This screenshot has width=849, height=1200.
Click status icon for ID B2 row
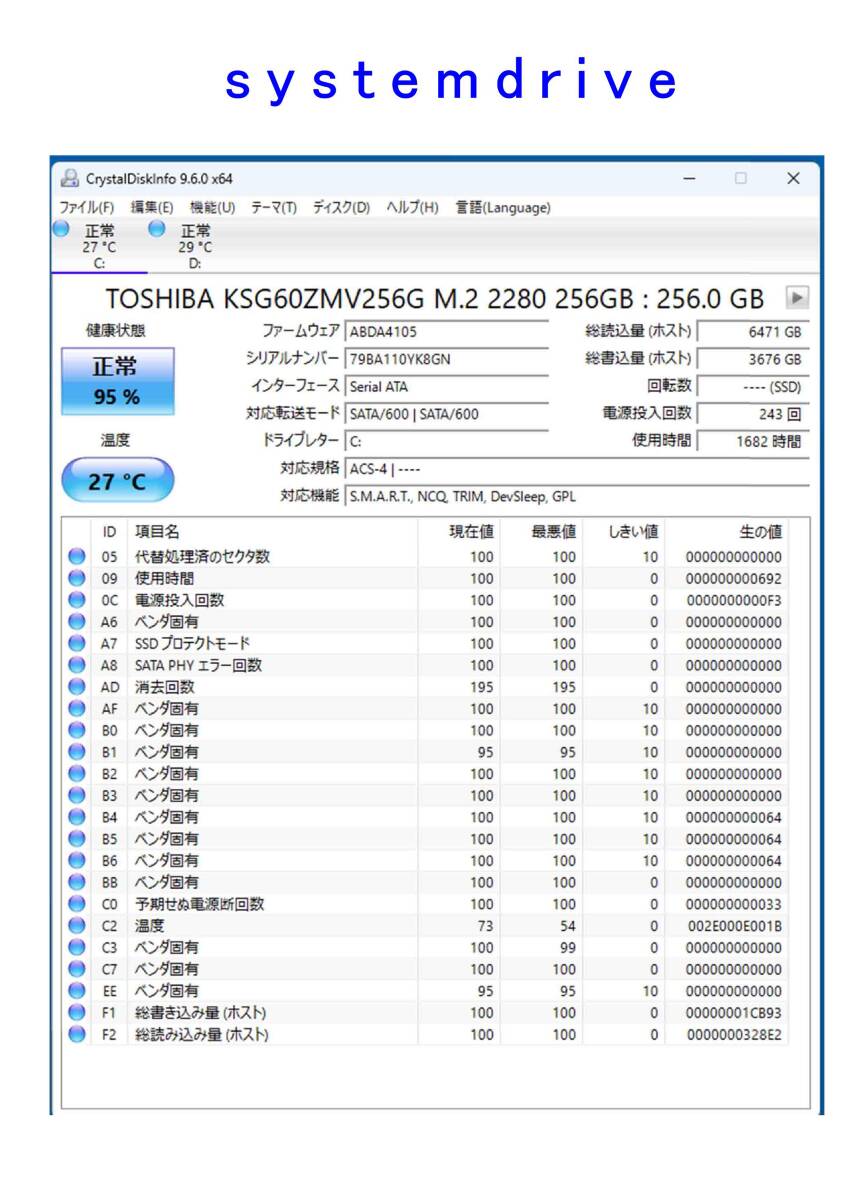(76, 774)
